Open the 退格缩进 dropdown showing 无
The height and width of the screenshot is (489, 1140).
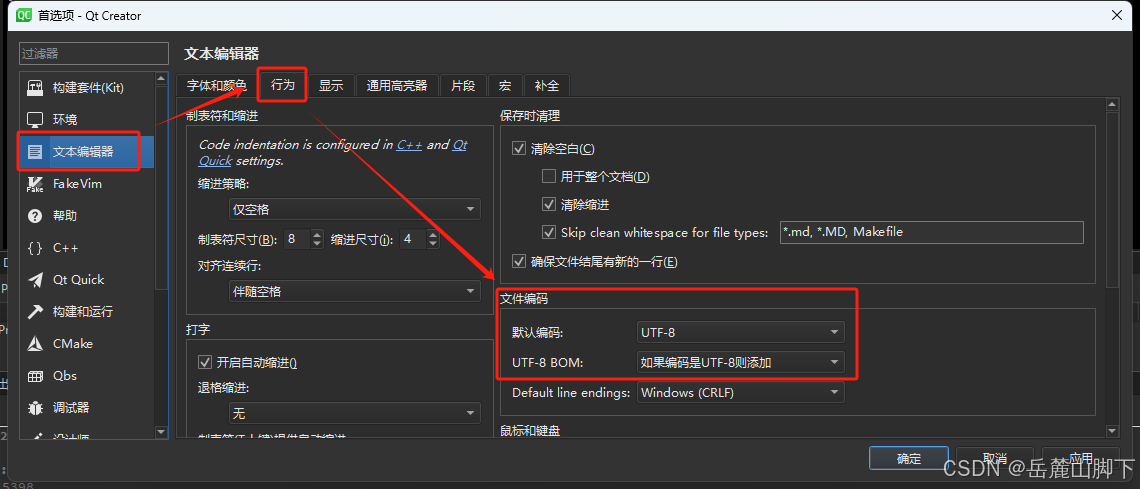pos(354,413)
